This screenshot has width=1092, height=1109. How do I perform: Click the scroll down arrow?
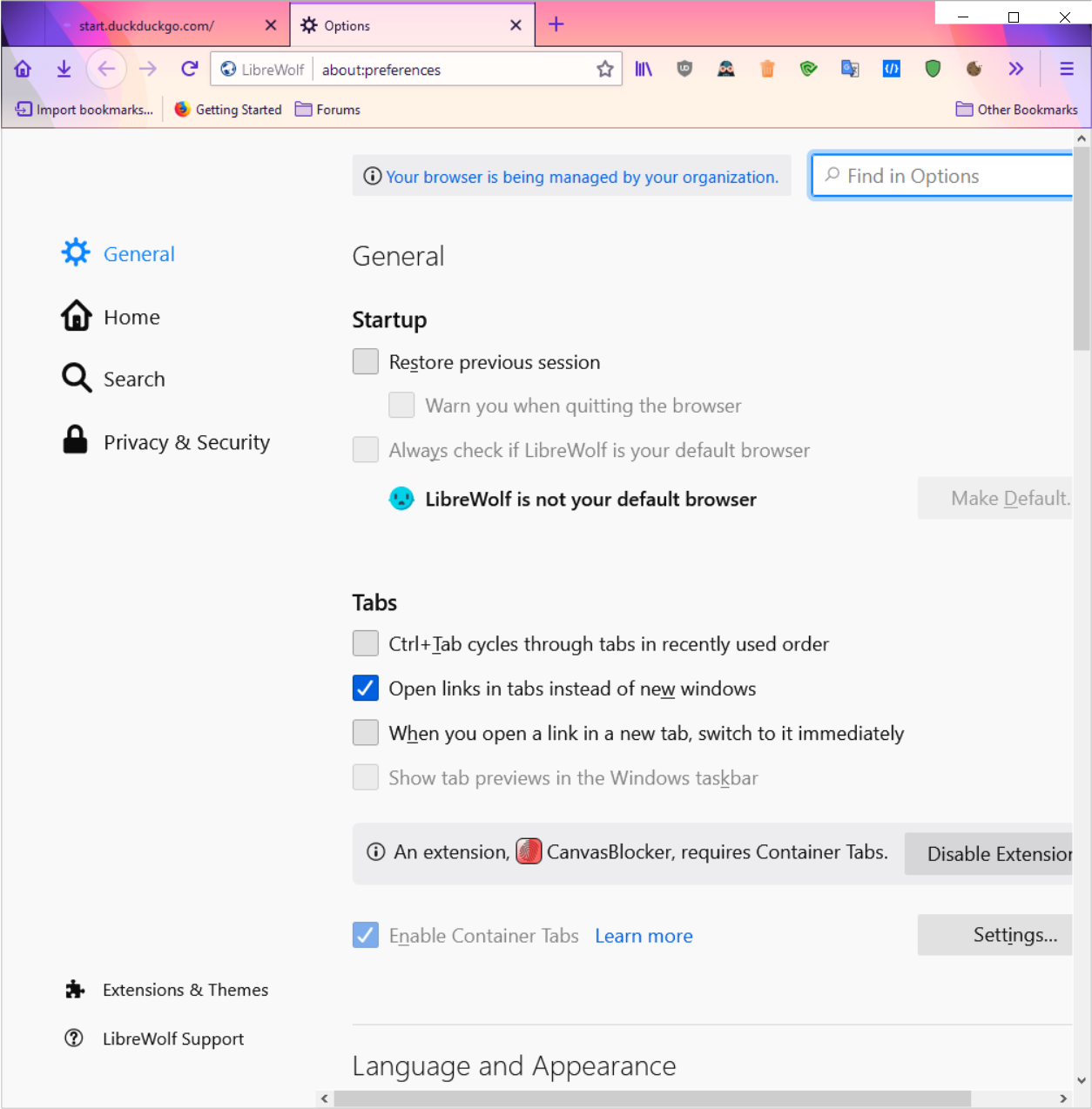[x=1082, y=1080]
